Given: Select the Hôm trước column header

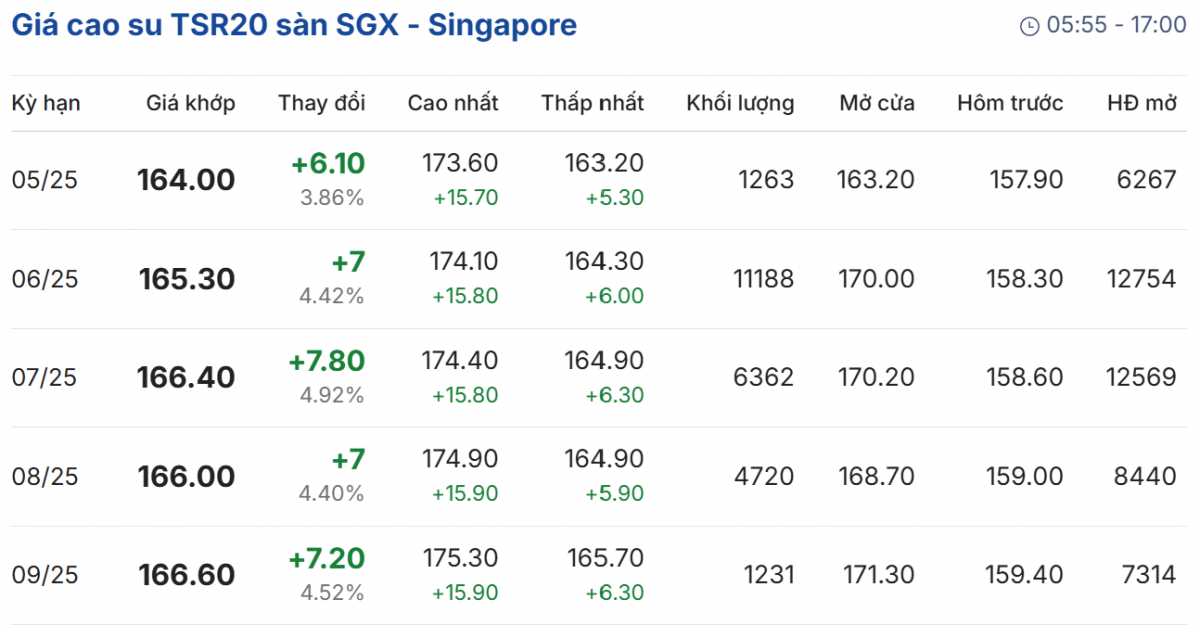Looking at the screenshot, I should tap(1010, 103).
